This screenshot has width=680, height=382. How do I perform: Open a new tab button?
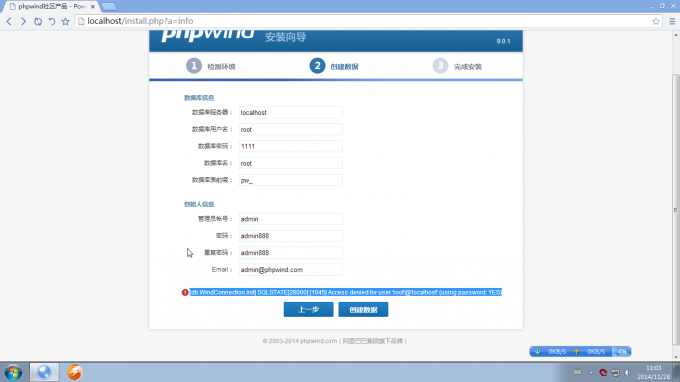click(108, 7)
